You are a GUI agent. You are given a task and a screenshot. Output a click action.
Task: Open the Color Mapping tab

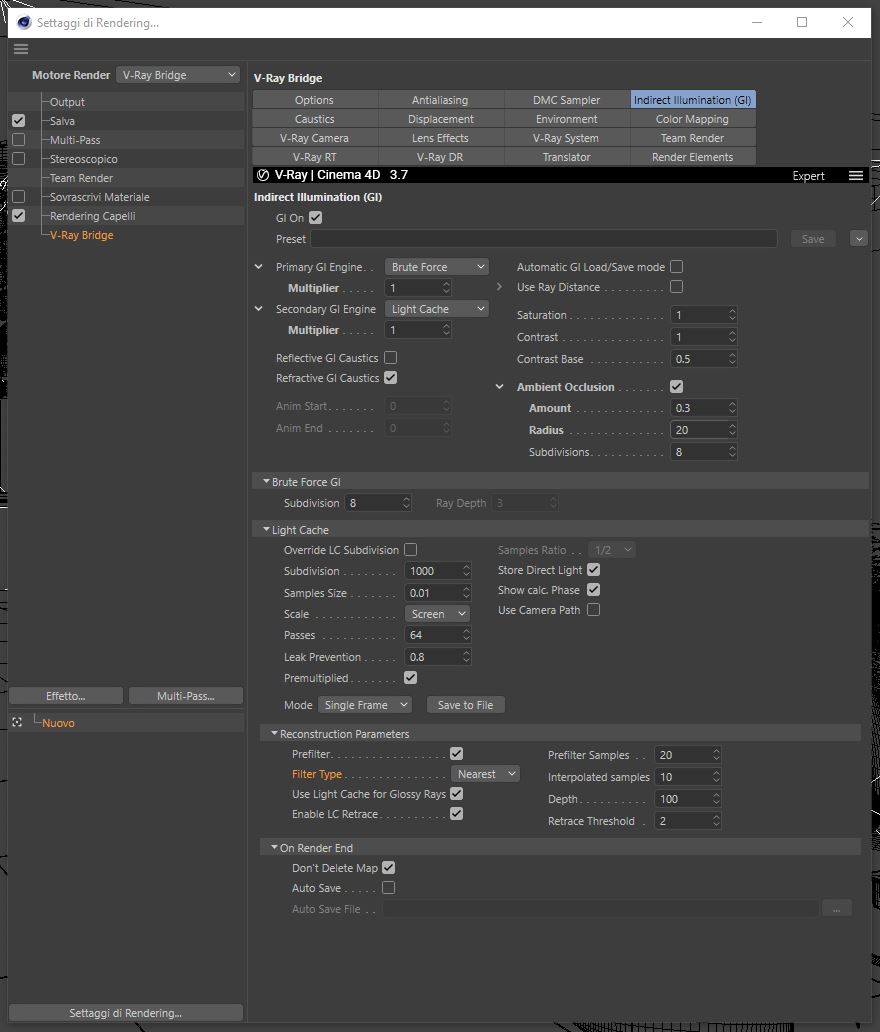(692, 119)
